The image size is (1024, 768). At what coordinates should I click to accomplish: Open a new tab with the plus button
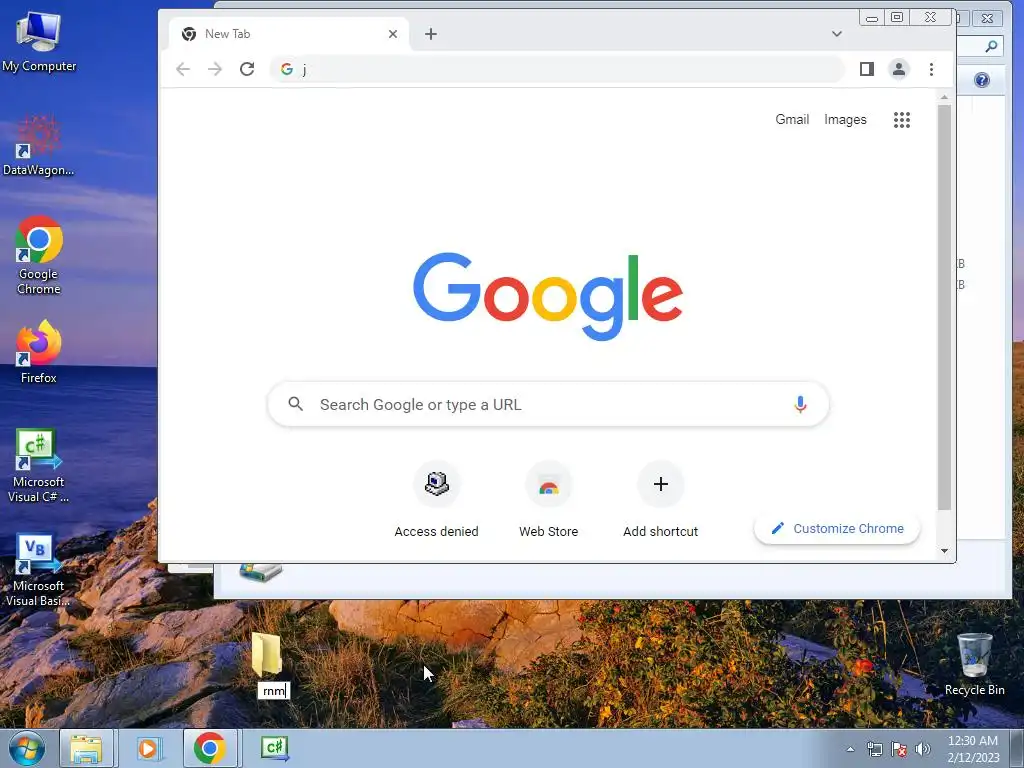(x=431, y=34)
